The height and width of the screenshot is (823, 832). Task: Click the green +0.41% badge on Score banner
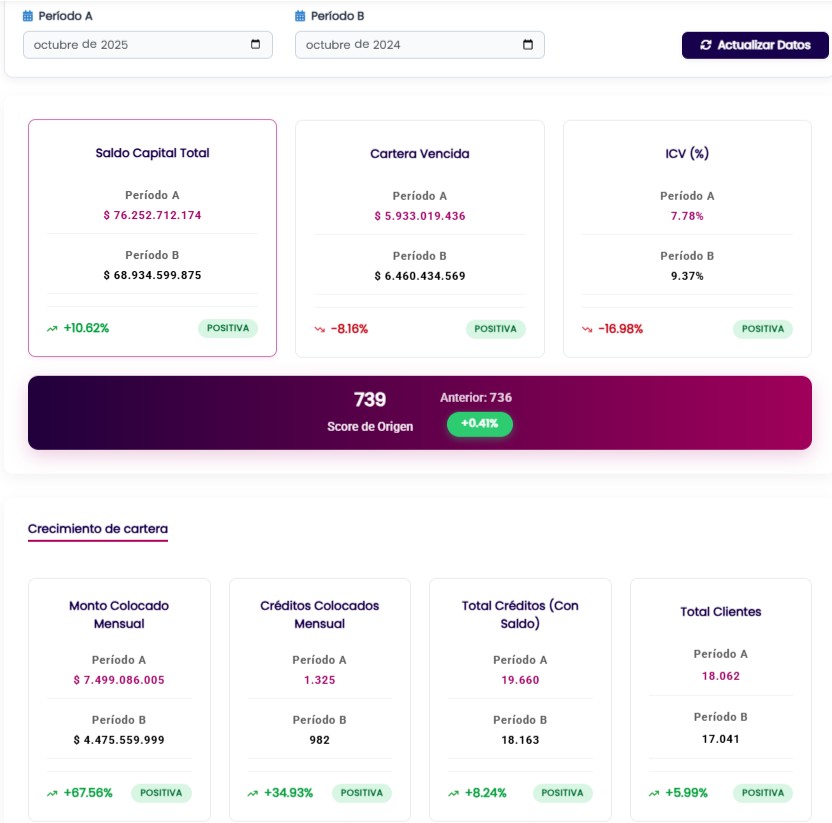tap(480, 424)
